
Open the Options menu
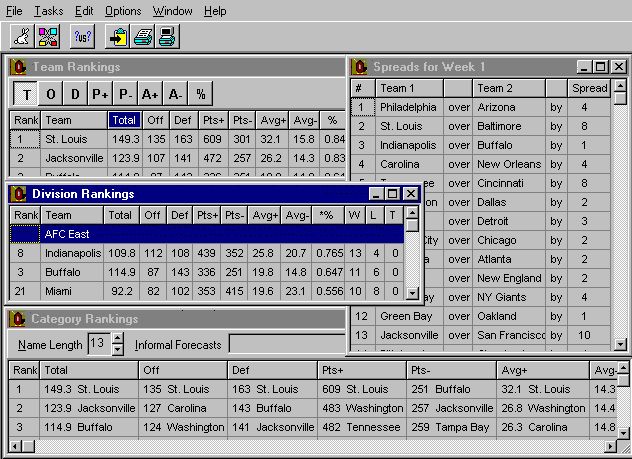coord(123,11)
